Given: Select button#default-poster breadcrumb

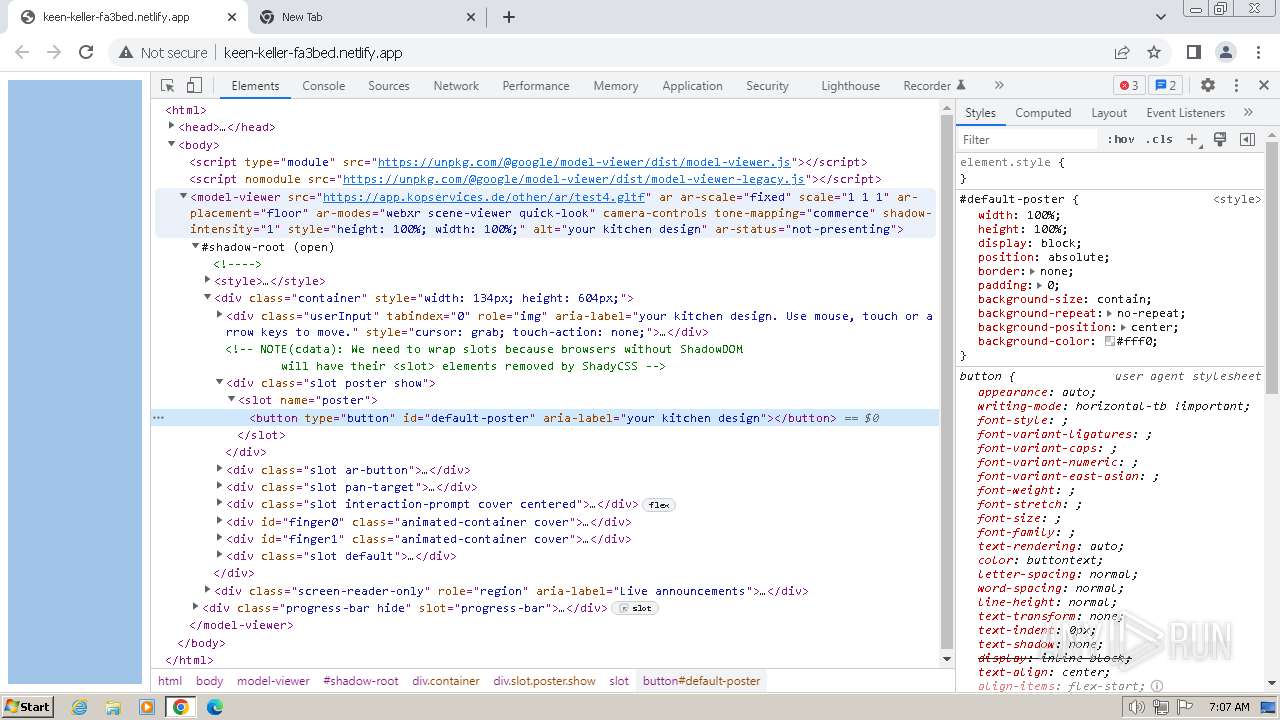Looking at the screenshot, I should tap(701, 681).
